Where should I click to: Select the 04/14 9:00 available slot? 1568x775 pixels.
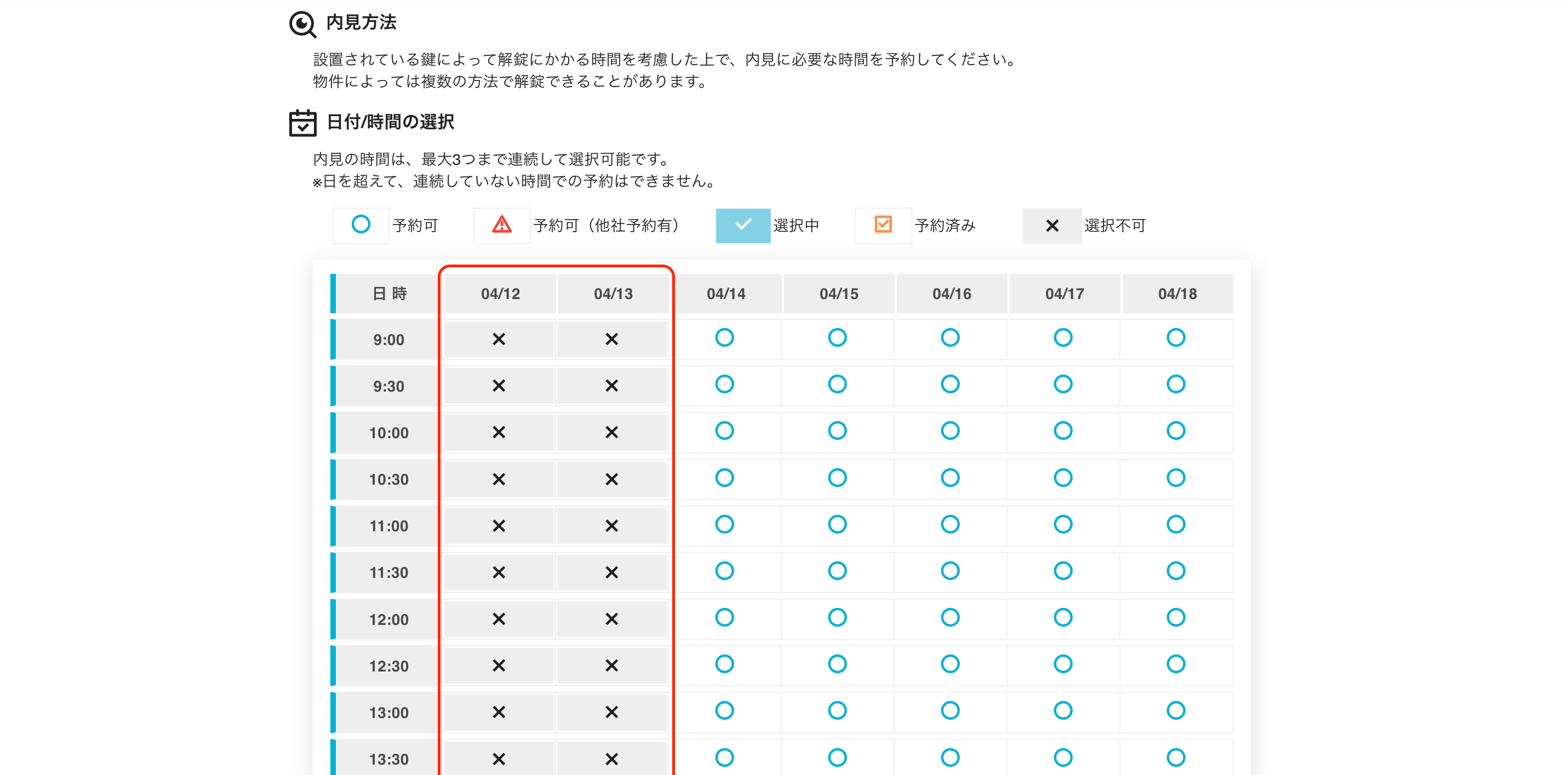pyautogui.click(x=724, y=337)
